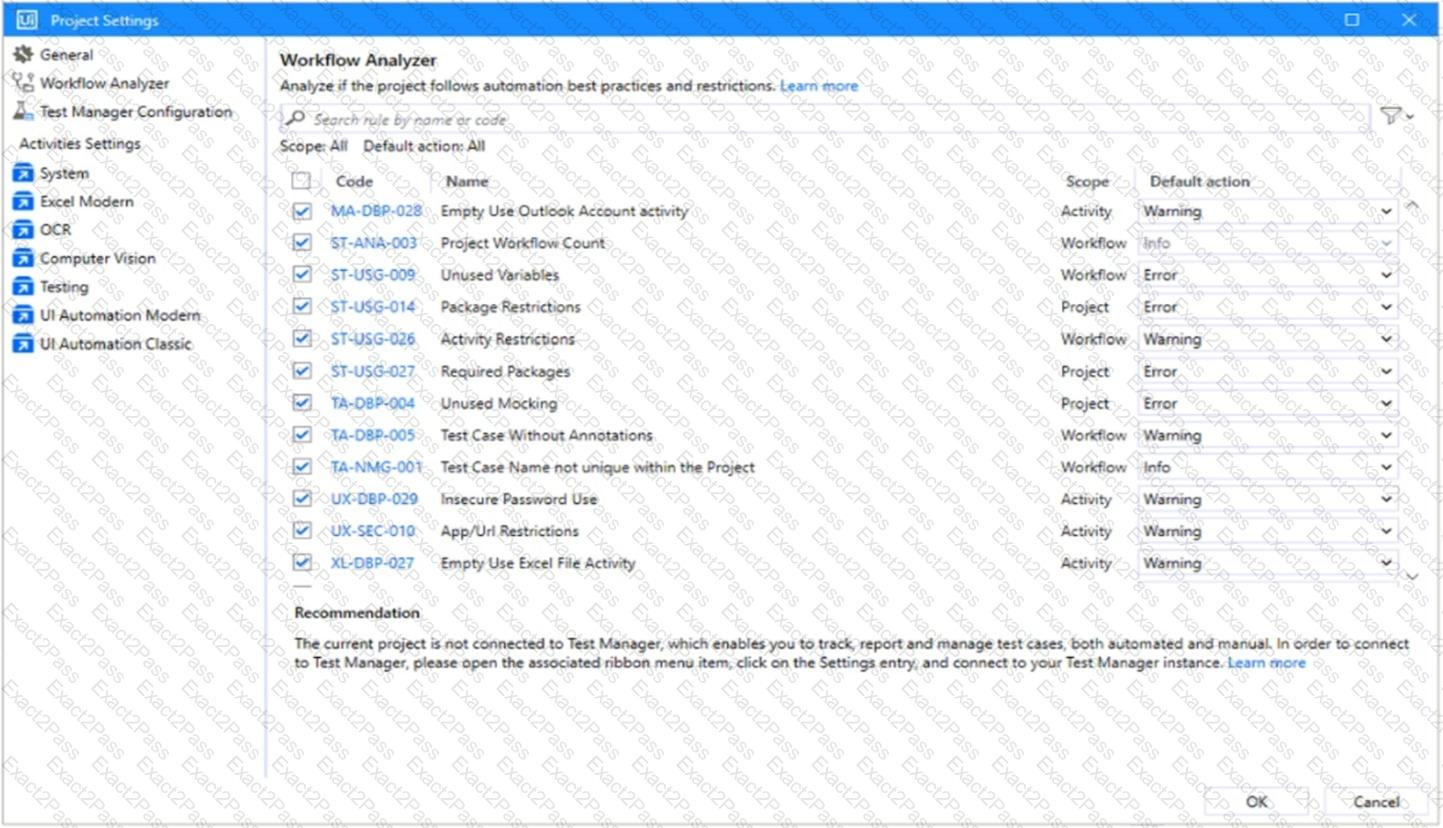This screenshot has height=828, width=1443.
Task: Click the Computer Vision icon
Action: [22, 258]
